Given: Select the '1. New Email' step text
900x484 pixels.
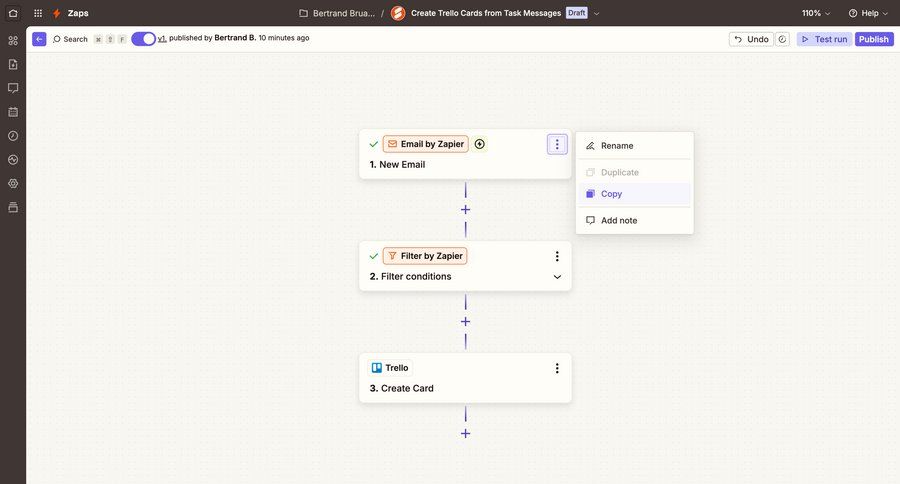Looking at the screenshot, I should tap(397, 165).
